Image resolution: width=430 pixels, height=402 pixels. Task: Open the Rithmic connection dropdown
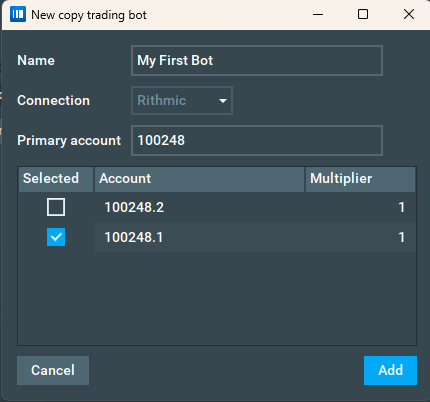click(182, 101)
